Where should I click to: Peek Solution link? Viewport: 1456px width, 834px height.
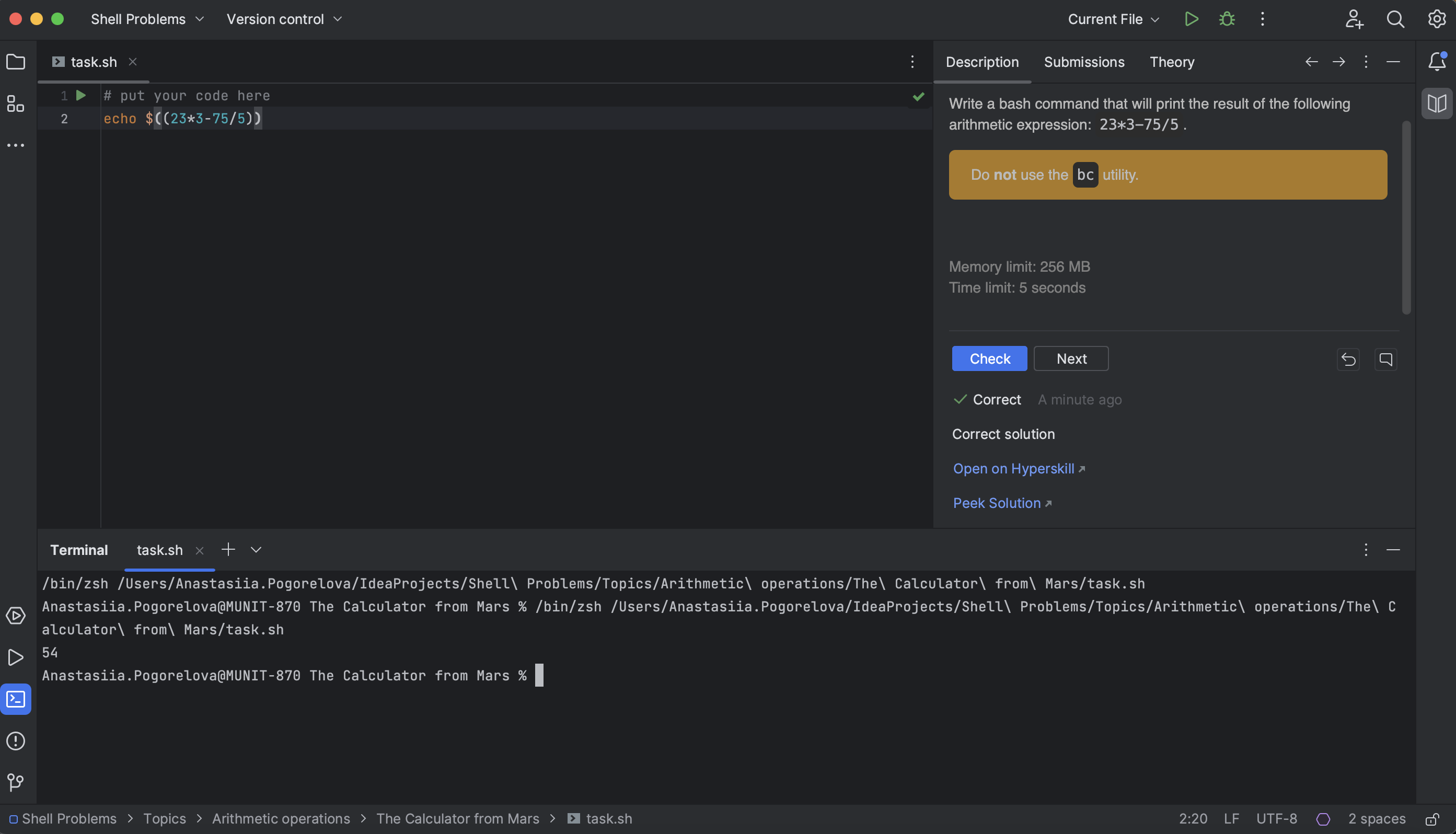click(1002, 503)
